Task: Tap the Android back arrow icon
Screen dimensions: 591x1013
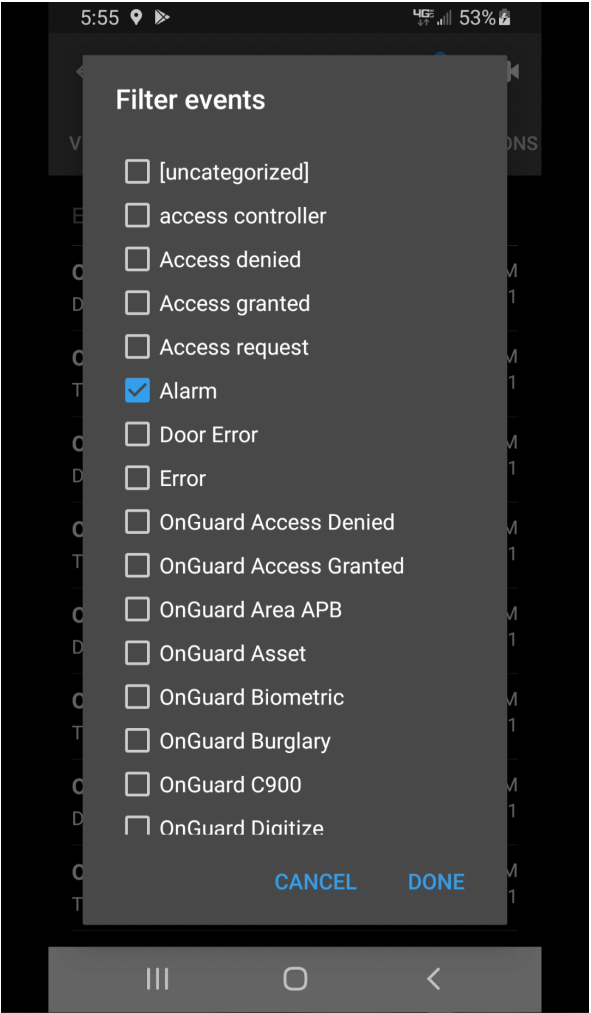Action: coord(433,978)
